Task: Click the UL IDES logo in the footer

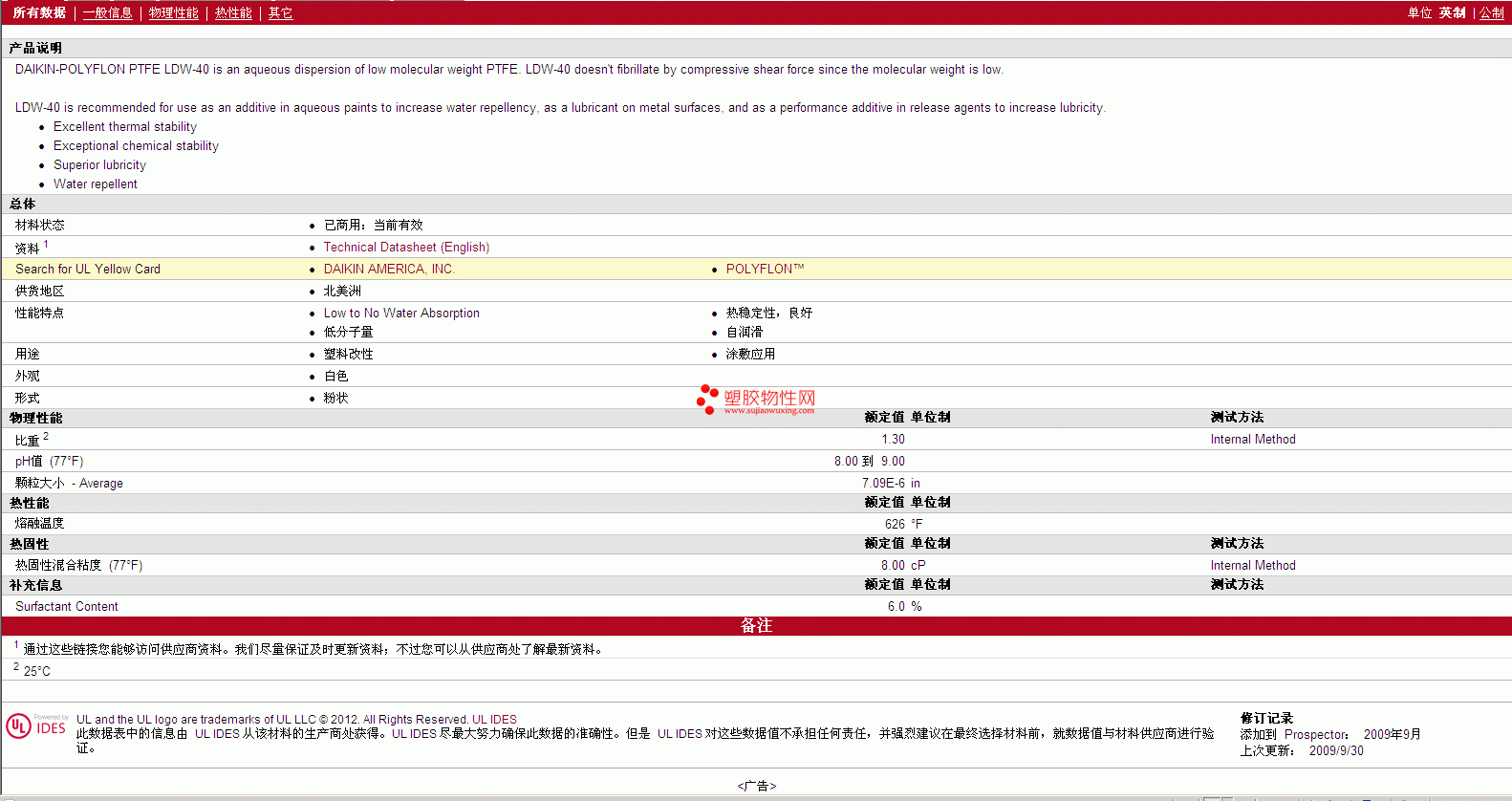Action: (x=36, y=725)
